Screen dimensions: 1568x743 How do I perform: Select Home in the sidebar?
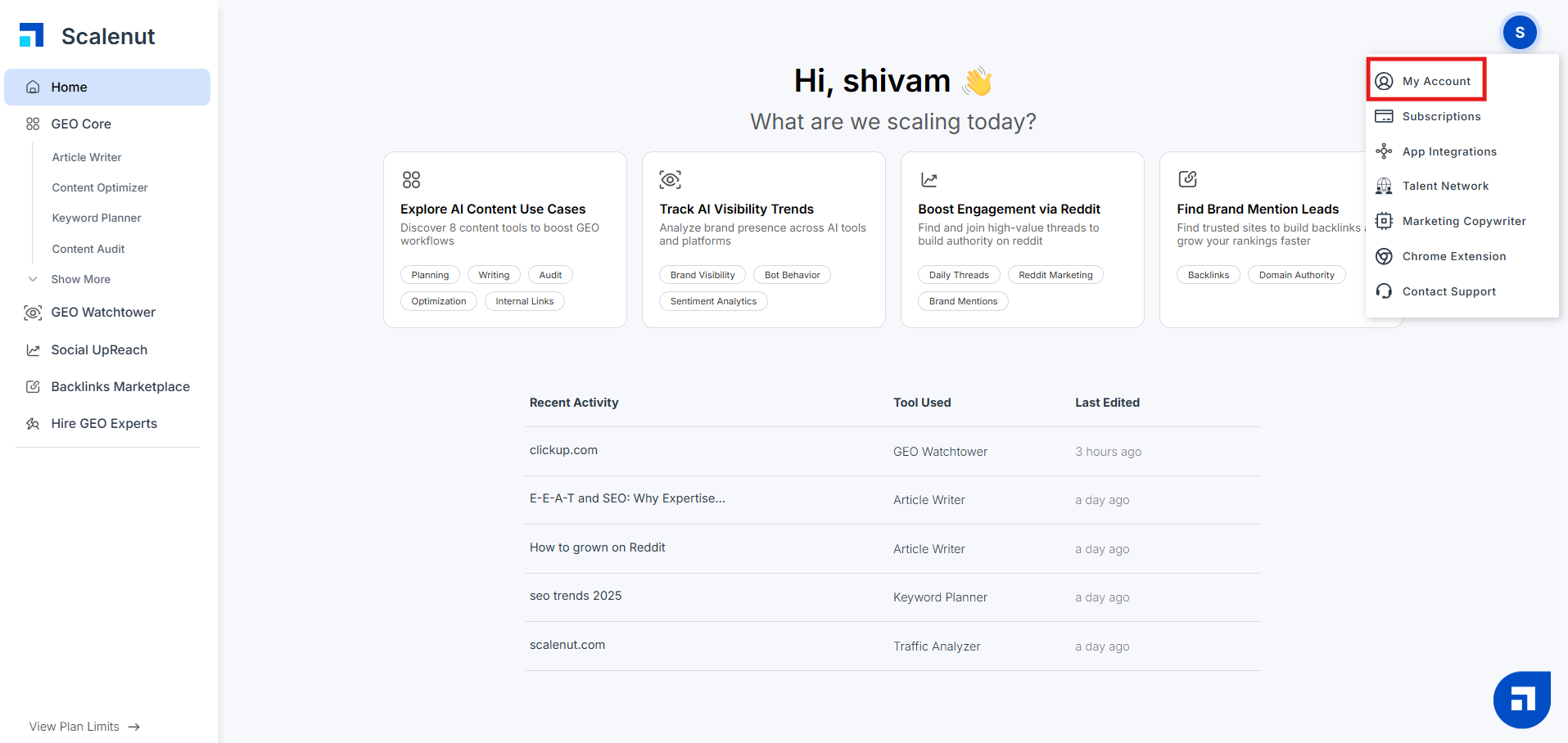107,87
